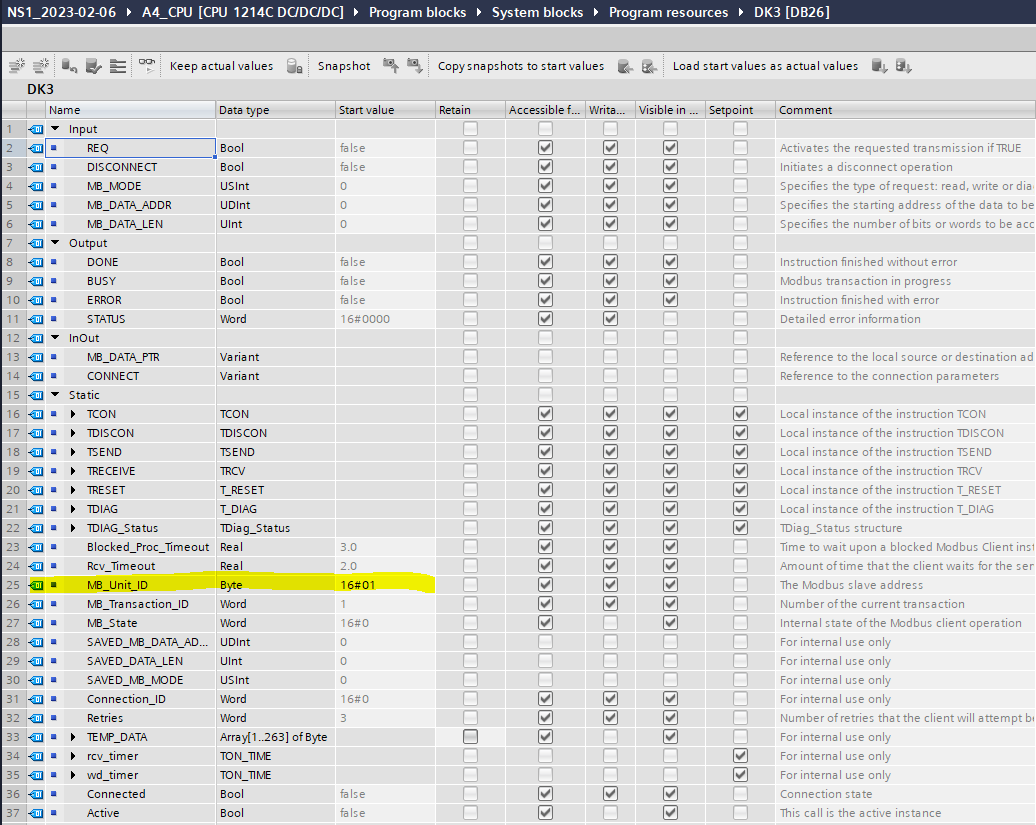The height and width of the screenshot is (825, 1036).
Task: Expand the TCON static instance
Action: point(73,414)
